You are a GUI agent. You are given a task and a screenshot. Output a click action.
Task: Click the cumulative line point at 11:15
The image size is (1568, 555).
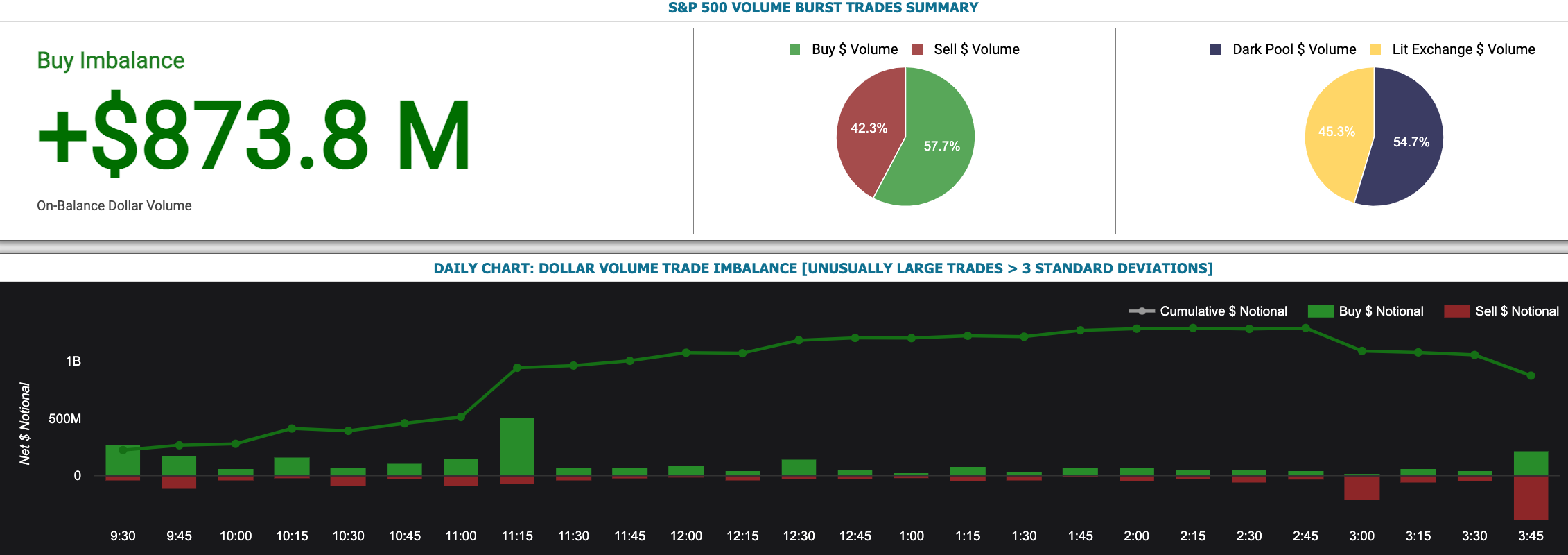(x=517, y=368)
